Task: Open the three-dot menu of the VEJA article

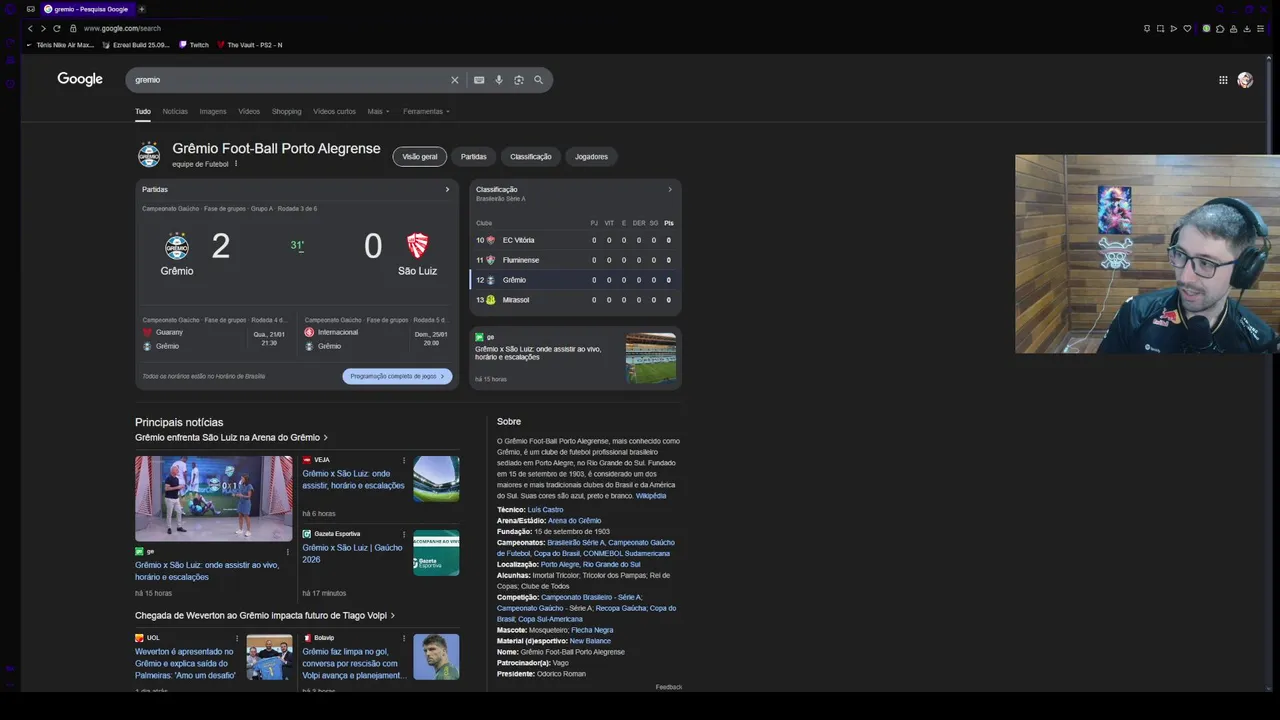Action: point(404,460)
